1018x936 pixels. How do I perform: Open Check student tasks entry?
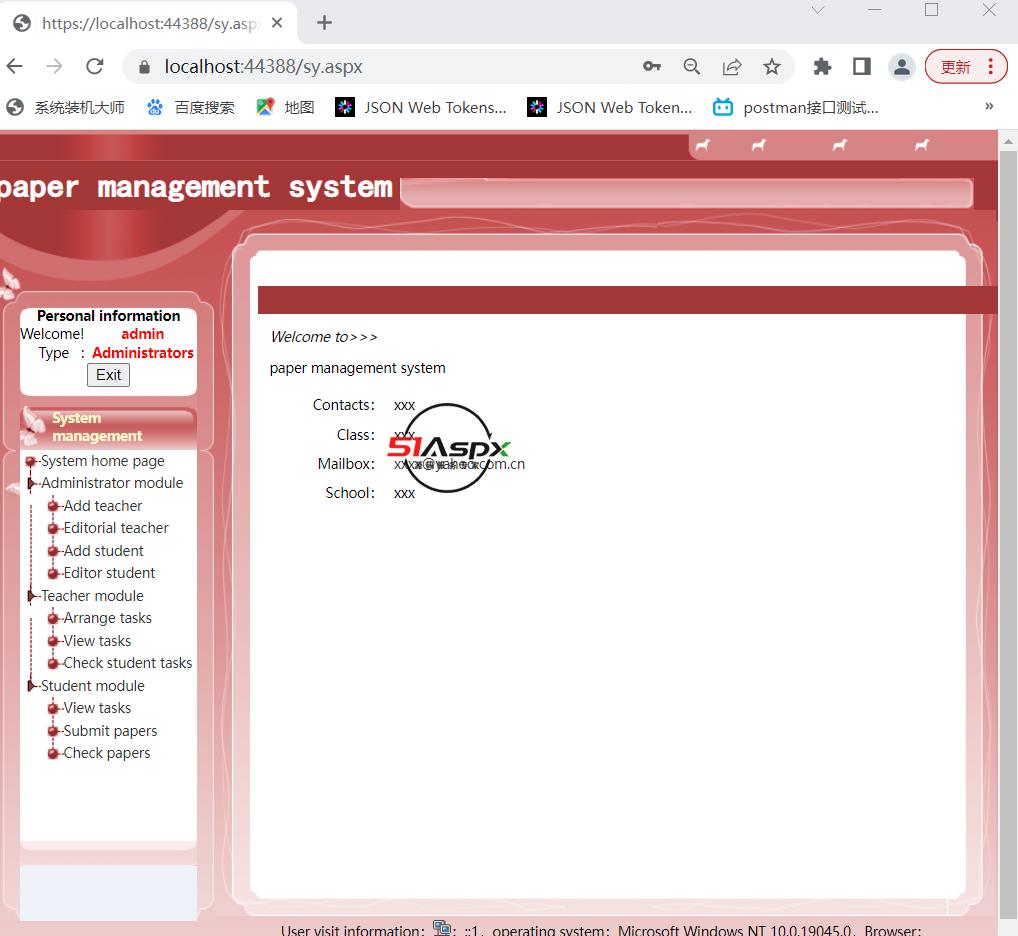[x=127, y=663]
